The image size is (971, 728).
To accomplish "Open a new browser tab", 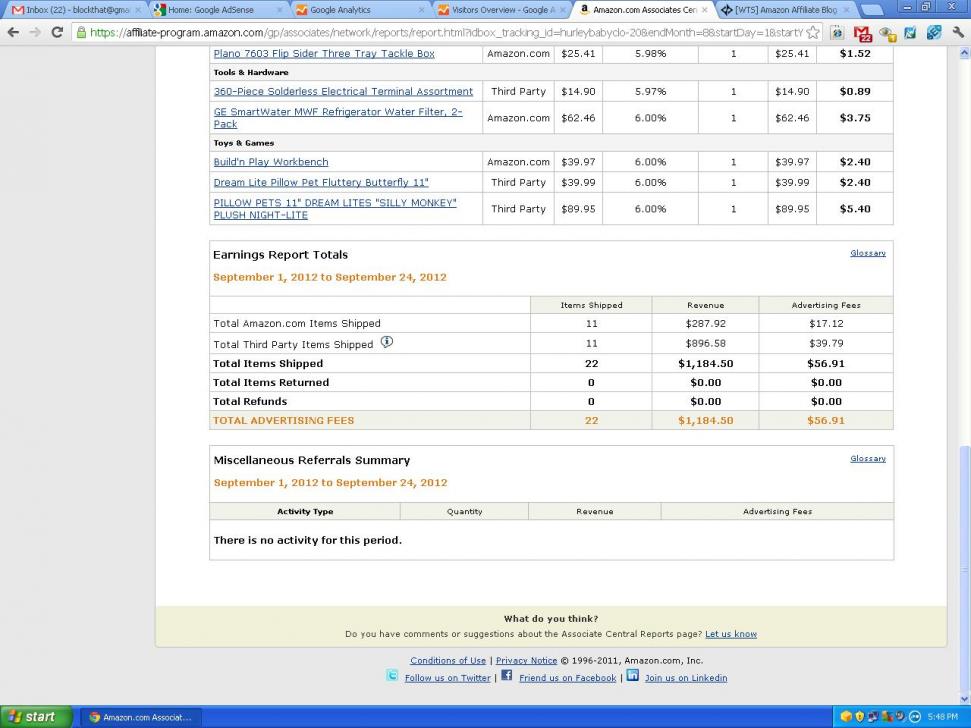I will [872, 10].
